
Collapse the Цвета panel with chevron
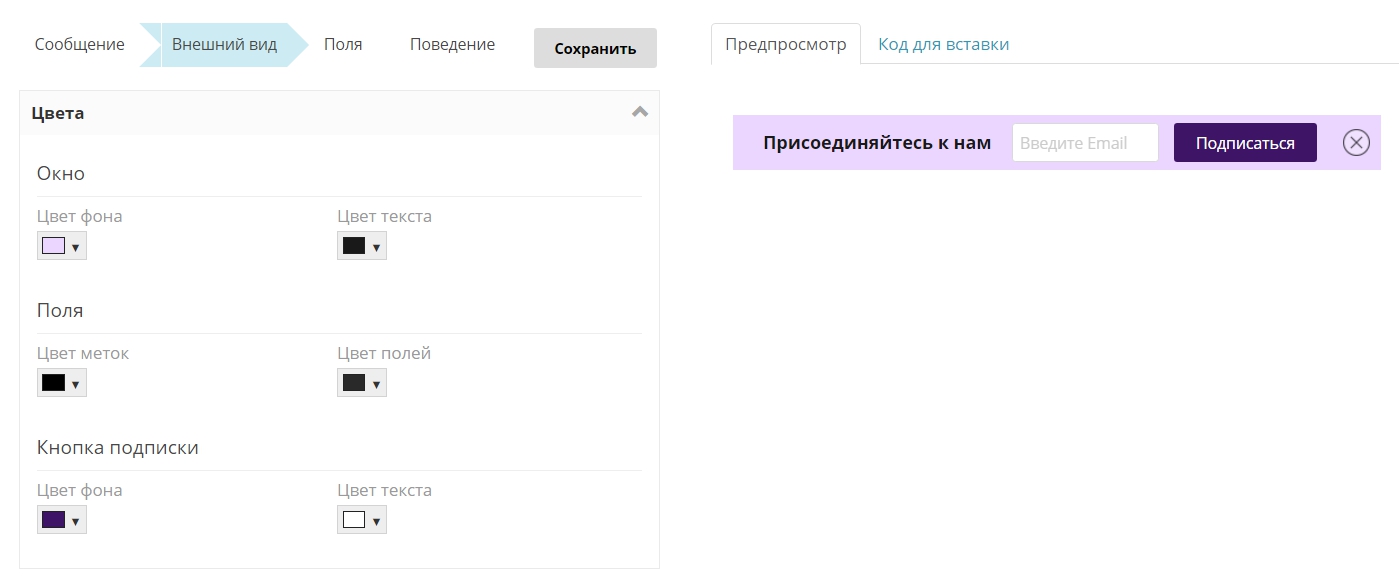point(640,112)
